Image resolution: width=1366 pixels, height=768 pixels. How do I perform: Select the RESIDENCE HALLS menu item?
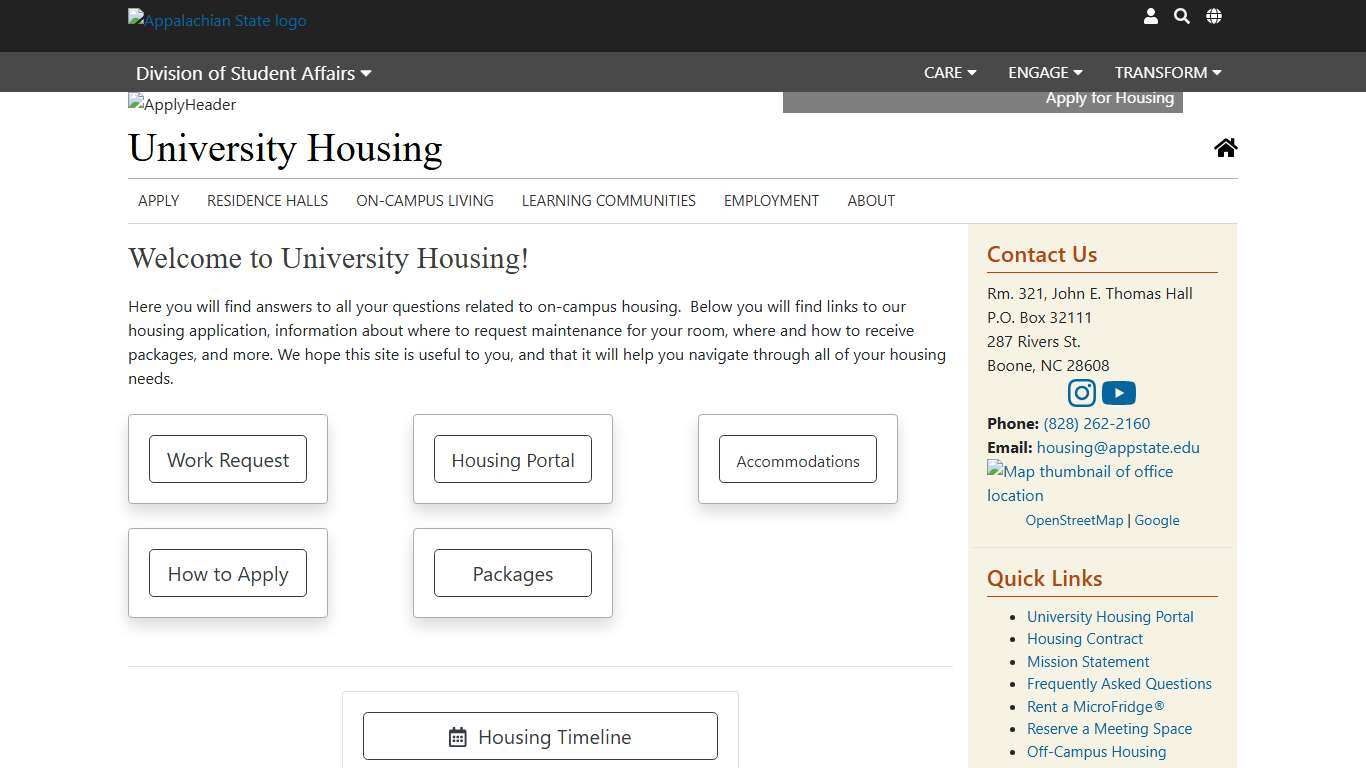point(267,201)
